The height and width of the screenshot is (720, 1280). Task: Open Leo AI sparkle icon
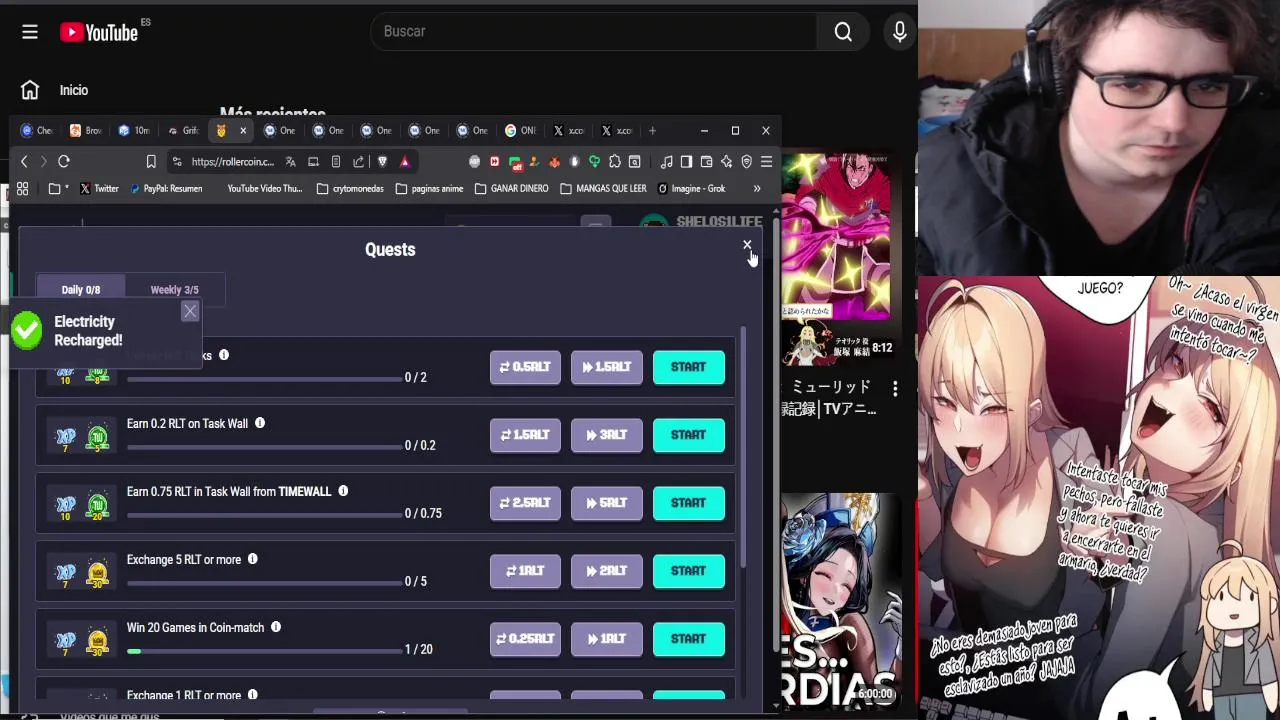[x=726, y=161]
